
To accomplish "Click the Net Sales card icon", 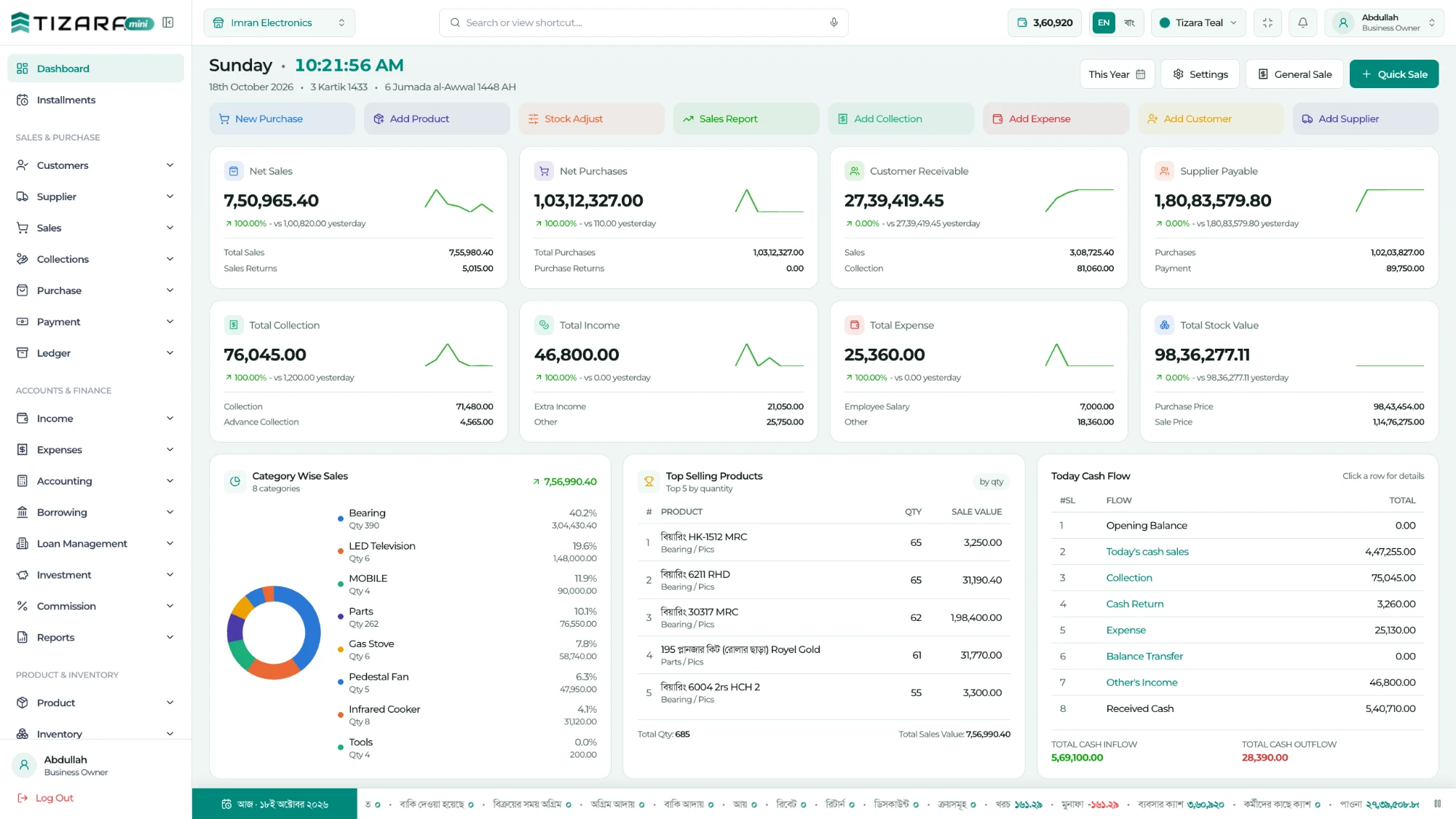I will (x=234, y=171).
